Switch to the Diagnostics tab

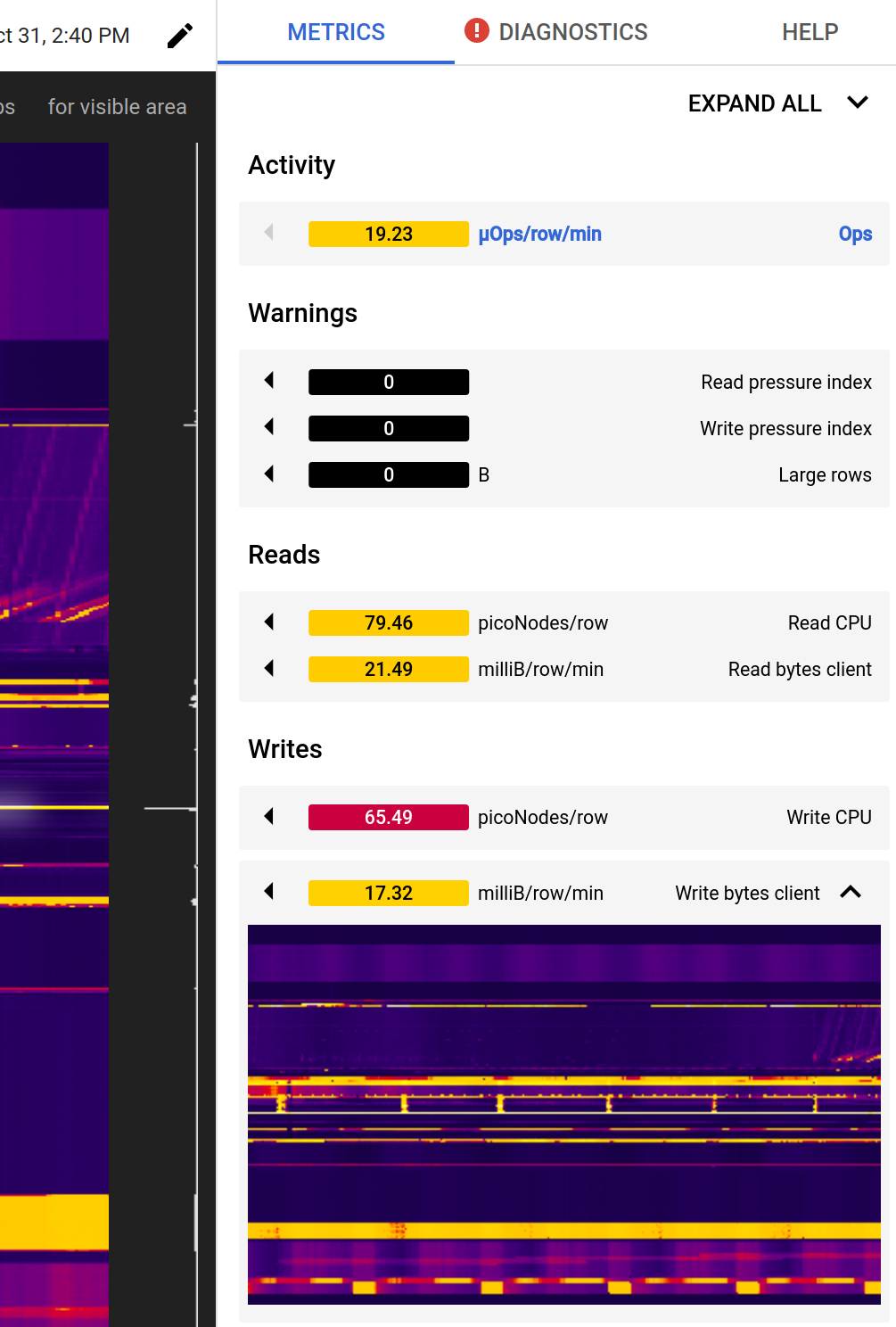[574, 31]
